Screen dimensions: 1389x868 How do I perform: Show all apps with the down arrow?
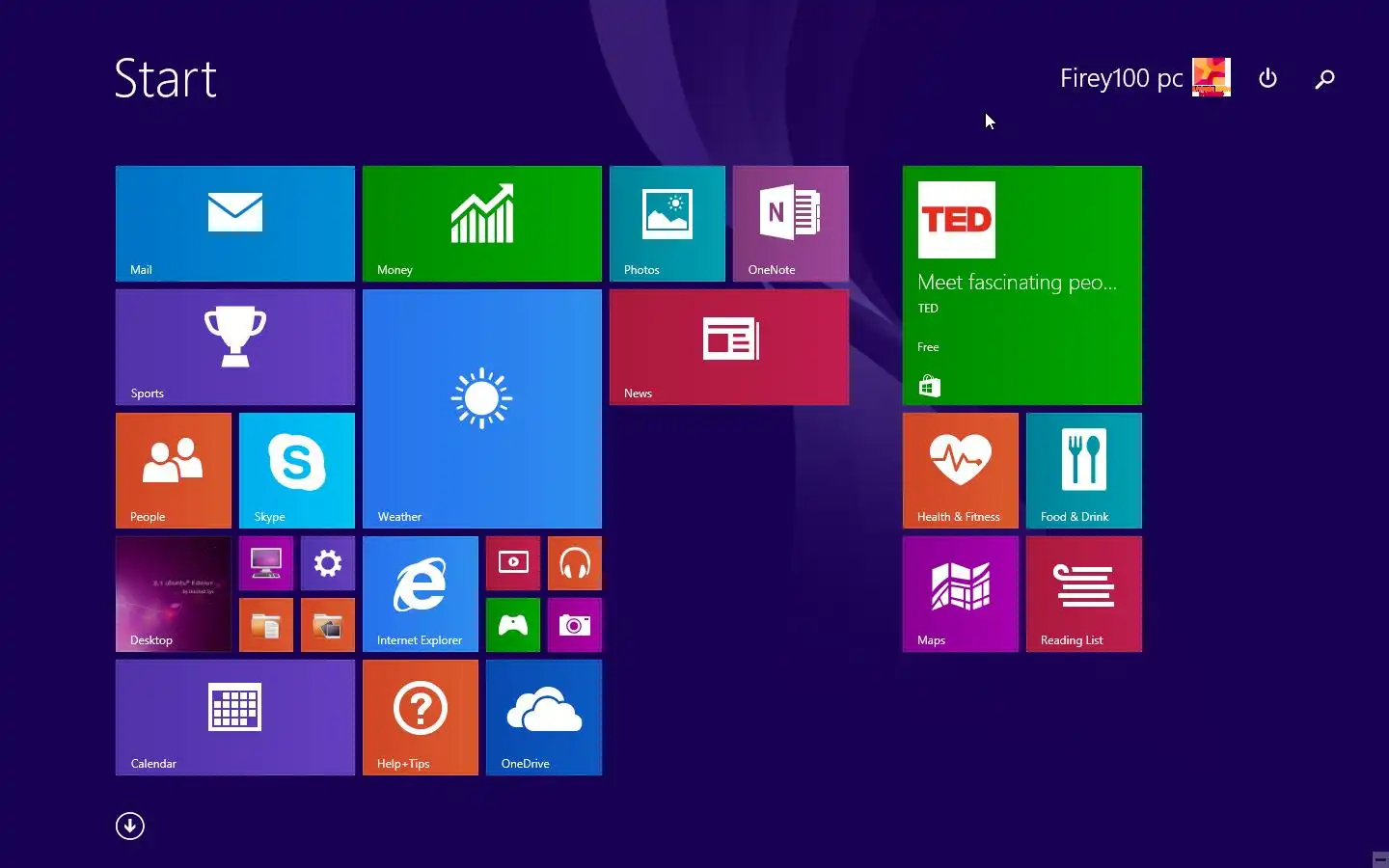[130, 827]
